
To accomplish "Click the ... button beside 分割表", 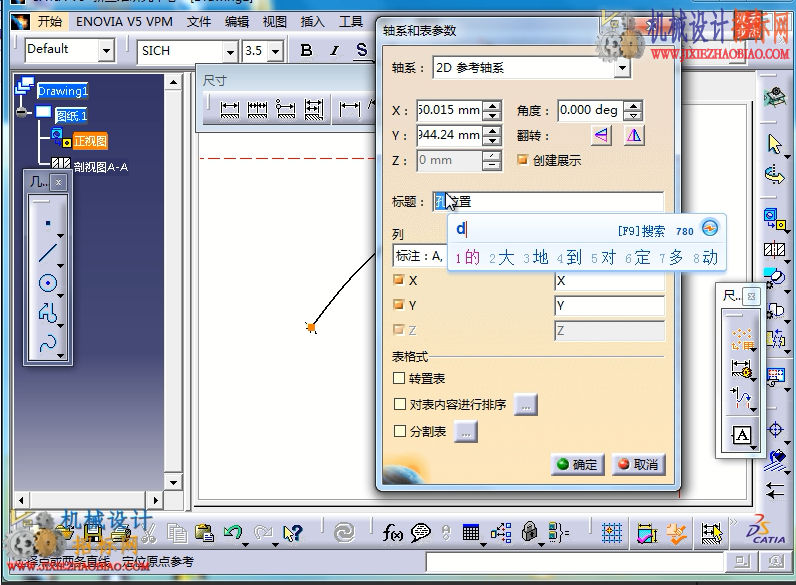I will click(x=466, y=432).
